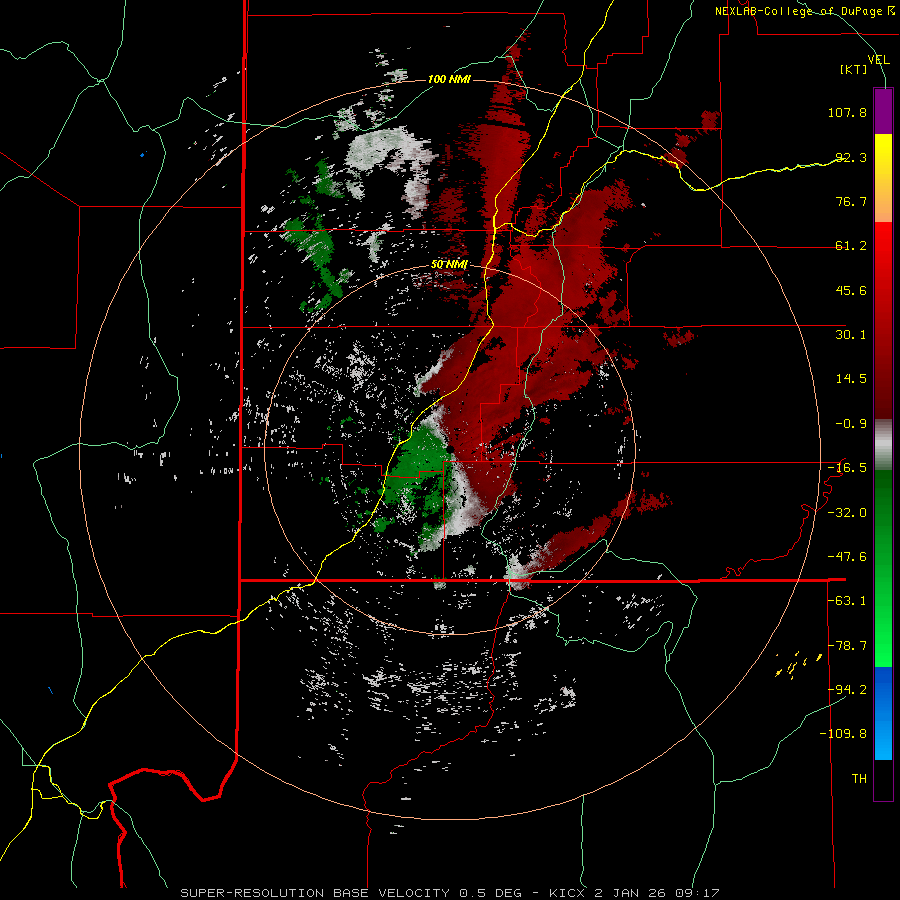The image size is (900, 900).
Task: Click the -94.2 legend value
Action: point(847,689)
